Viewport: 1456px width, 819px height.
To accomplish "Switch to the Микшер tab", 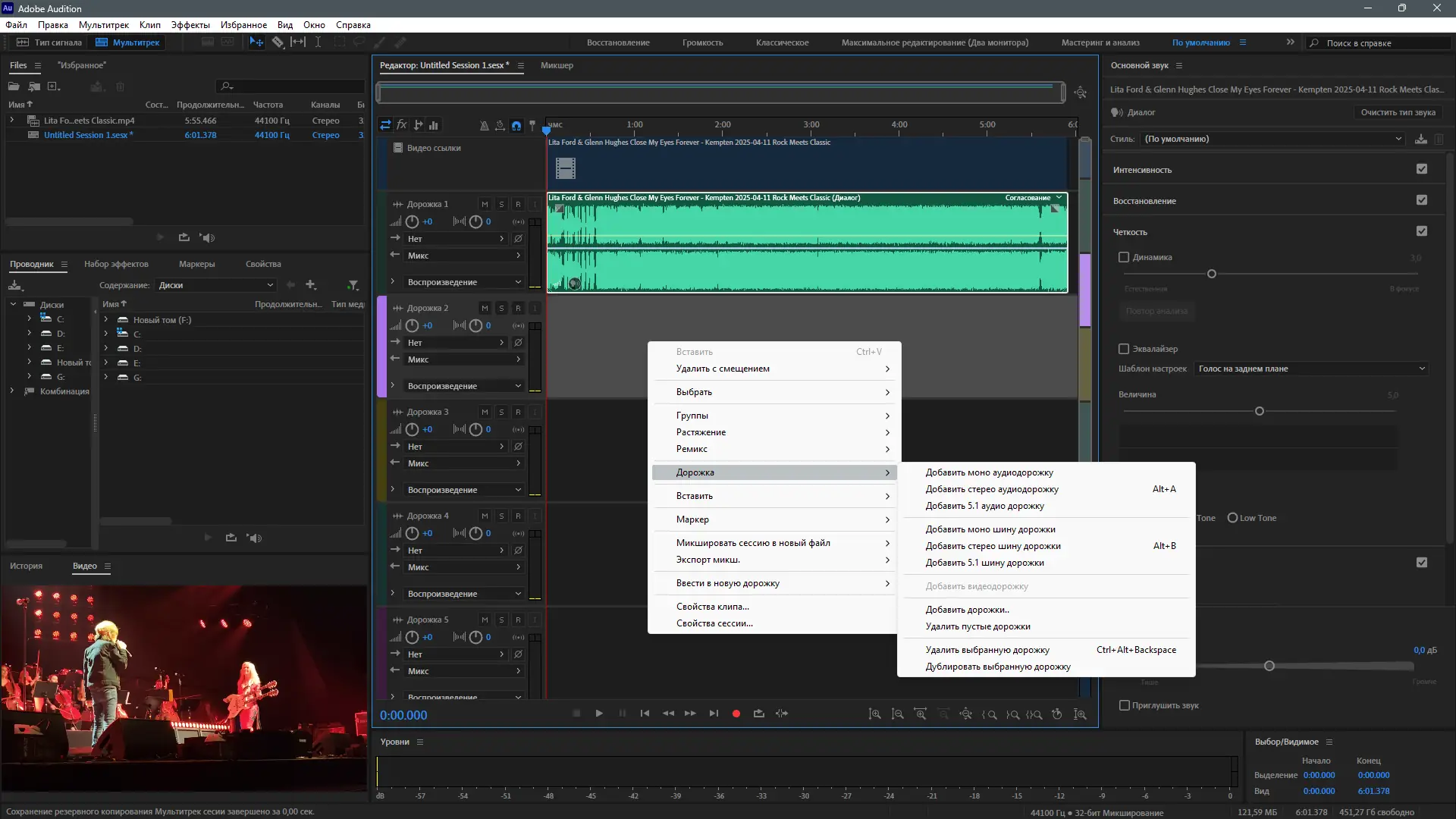I will (x=557, y=65).
